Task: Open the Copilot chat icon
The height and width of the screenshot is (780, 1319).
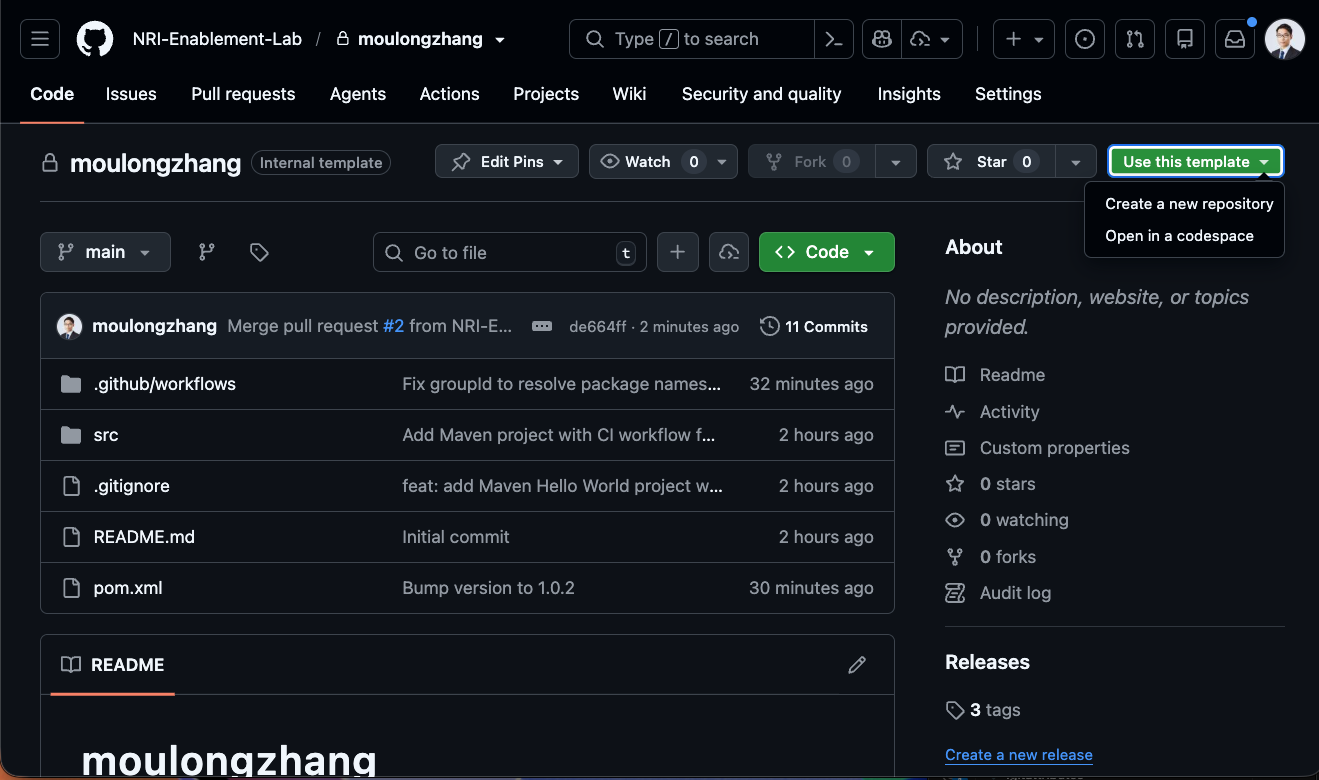Action: (882, 39)
